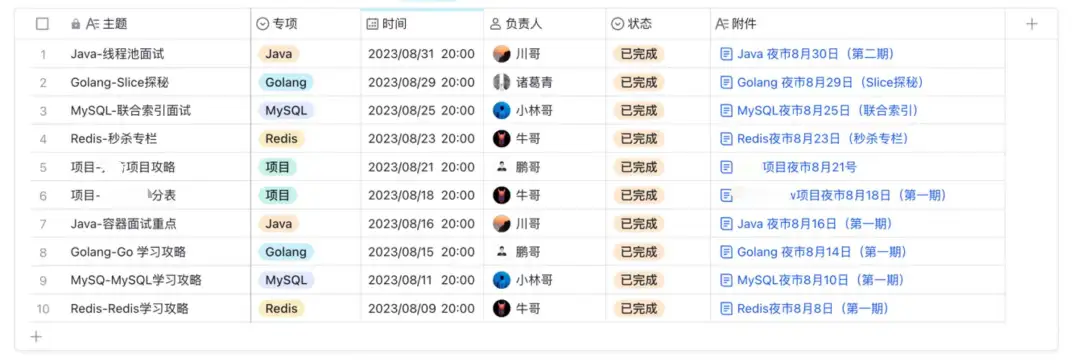This screenshot has width=1080, height=362.
Task: Open link Redis夜市8月8日（第一期）
Action: point(813,309)
